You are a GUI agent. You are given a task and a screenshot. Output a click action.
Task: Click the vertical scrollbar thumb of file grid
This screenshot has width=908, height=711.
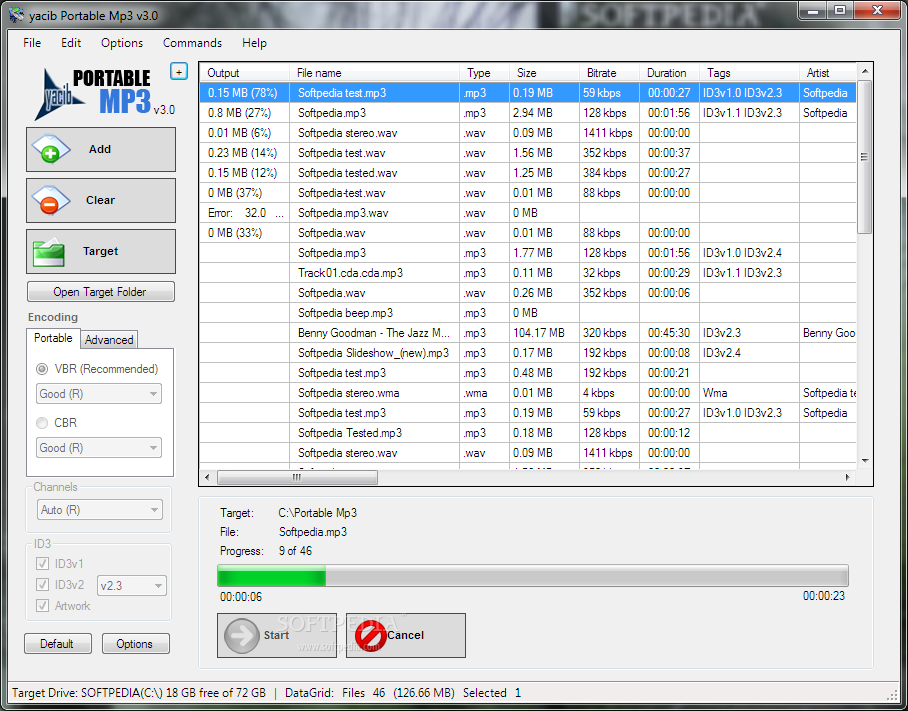click(864, 156)
